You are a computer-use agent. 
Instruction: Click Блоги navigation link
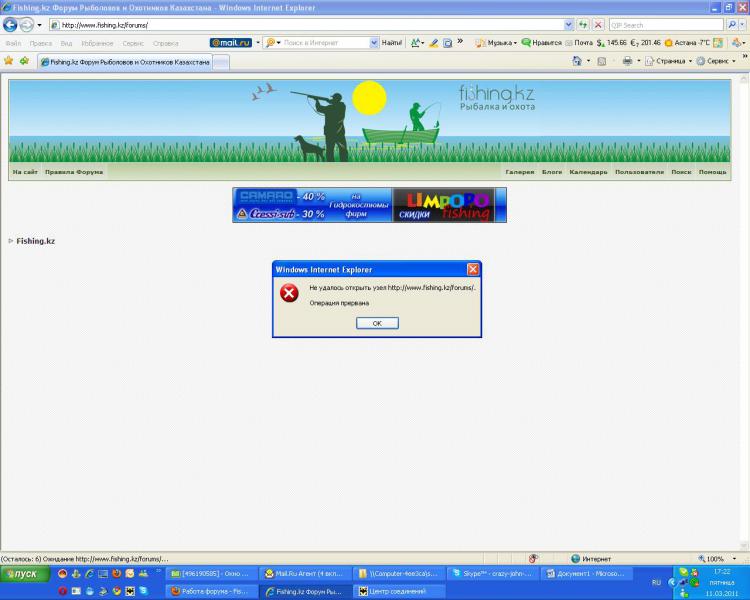(x=552, y=172)
